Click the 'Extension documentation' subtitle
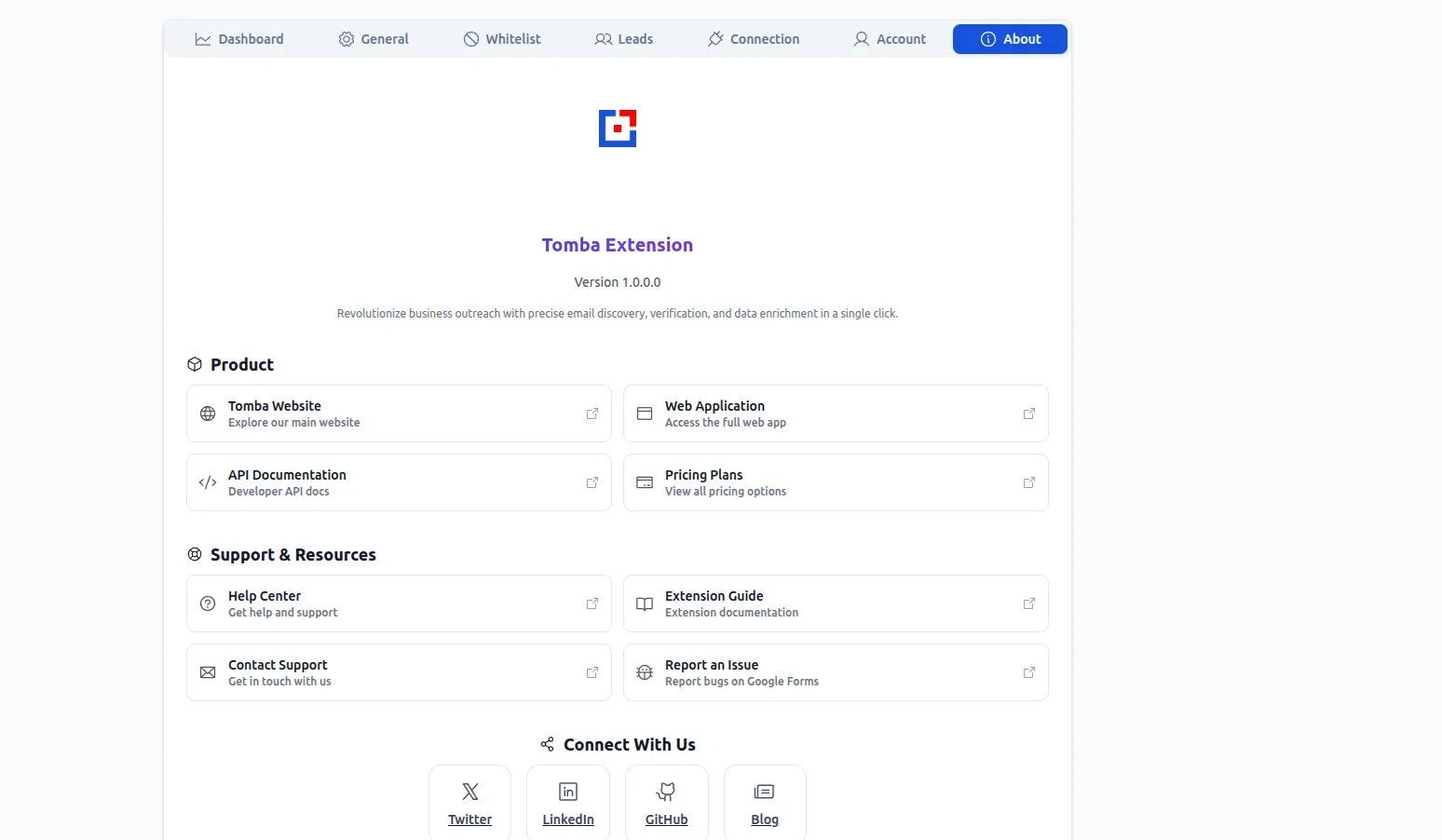 pos(731,613)
